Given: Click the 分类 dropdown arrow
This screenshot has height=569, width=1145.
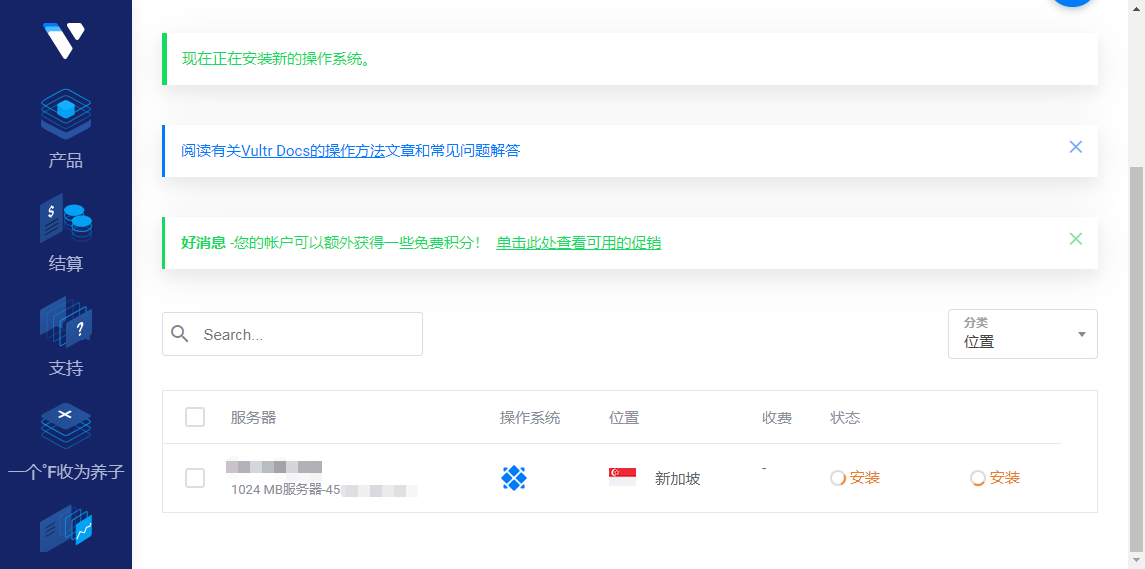Looking at the screenshot, I should coord(1081,334).
